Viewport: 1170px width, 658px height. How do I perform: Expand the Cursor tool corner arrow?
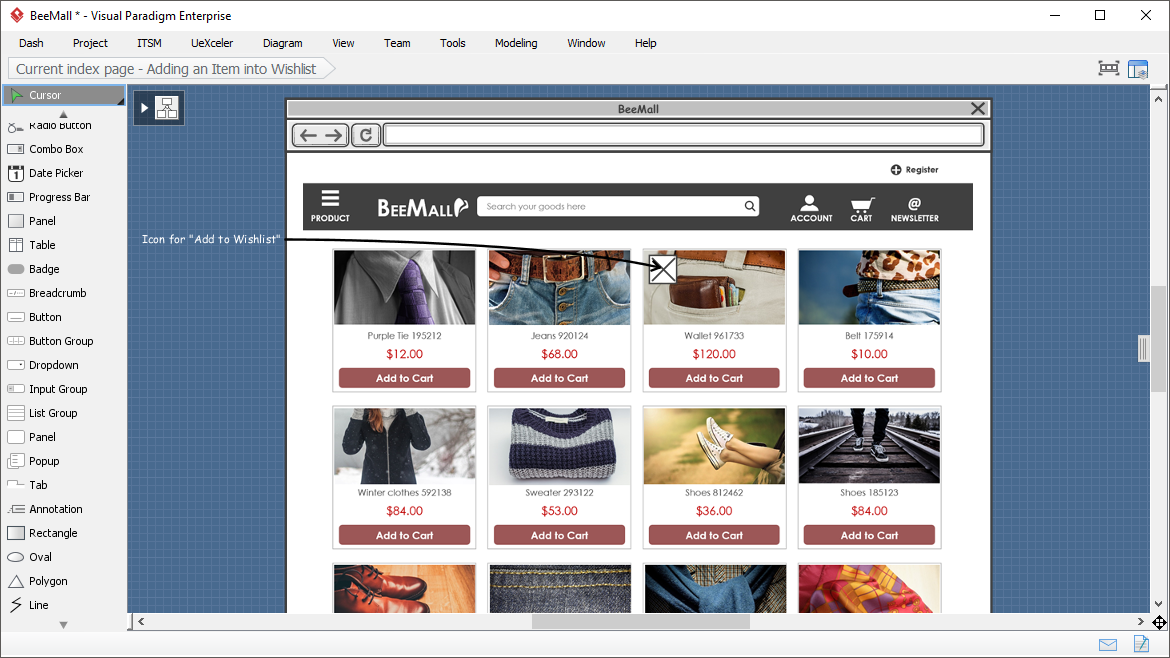click(120, 101)
